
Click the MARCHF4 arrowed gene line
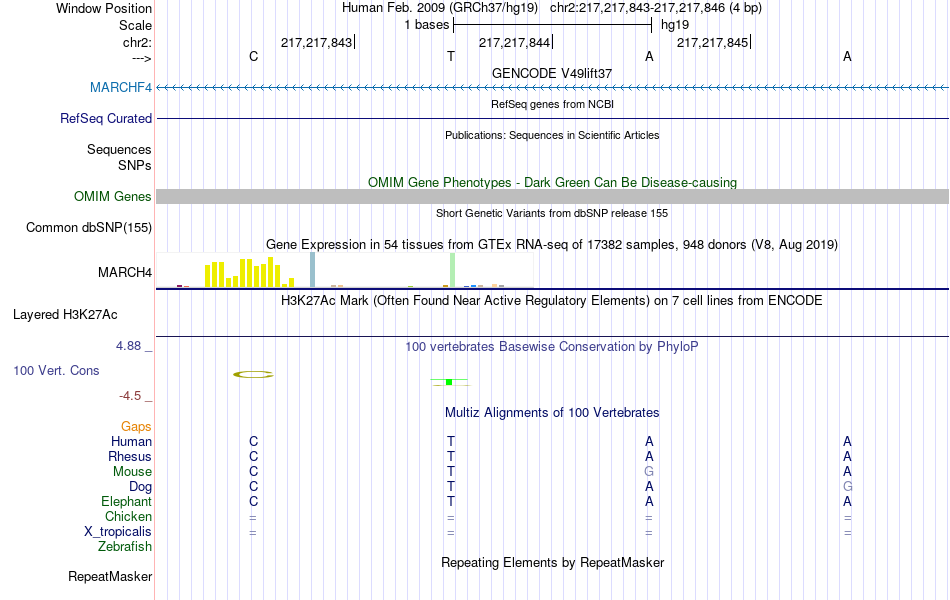click(x=553, y=88)
